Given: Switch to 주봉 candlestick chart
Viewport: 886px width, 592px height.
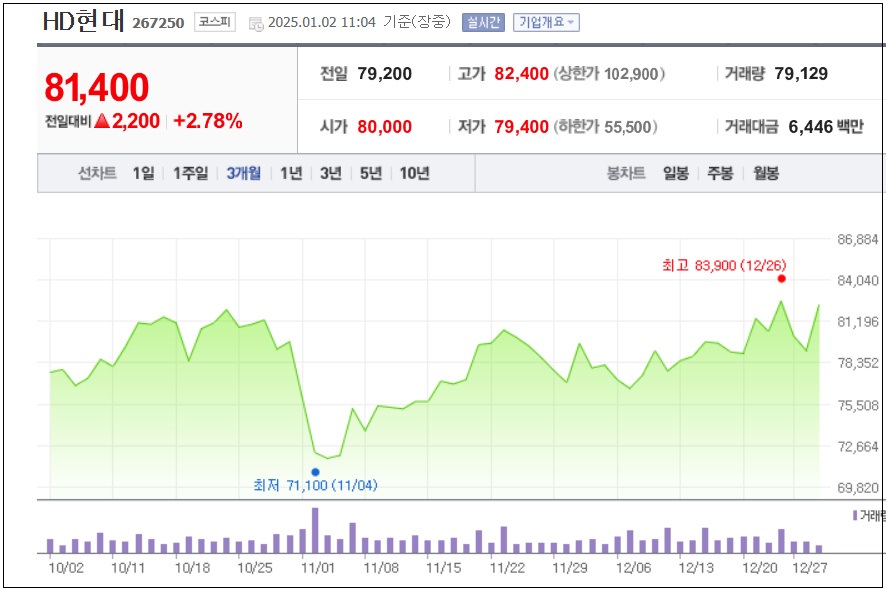Looking at the screenshot, I should click(x=720, y=173).
